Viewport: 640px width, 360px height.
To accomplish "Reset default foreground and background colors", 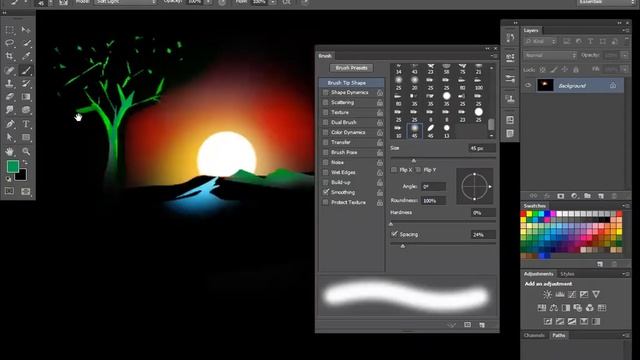I will [9, 179].
